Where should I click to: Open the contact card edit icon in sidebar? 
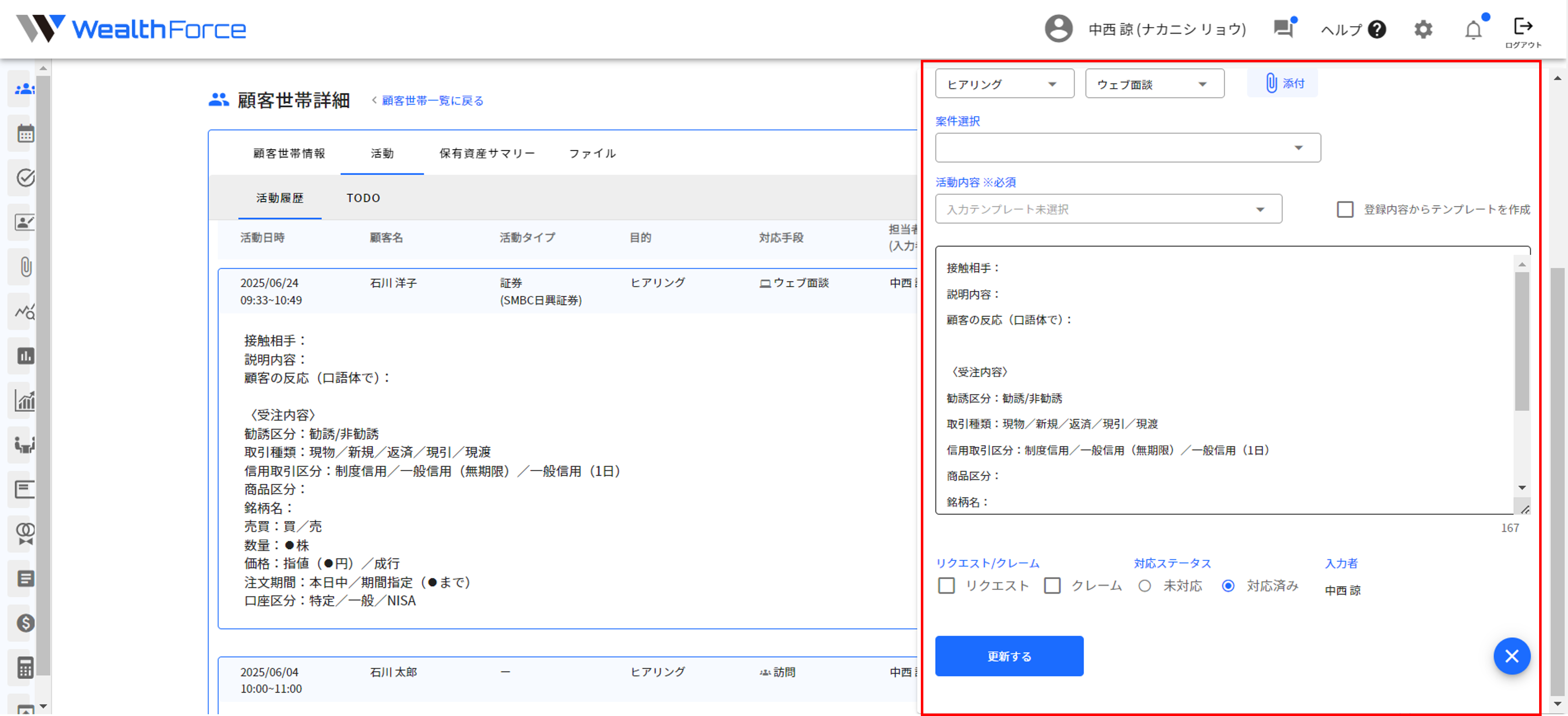click(x=24, y=222)
